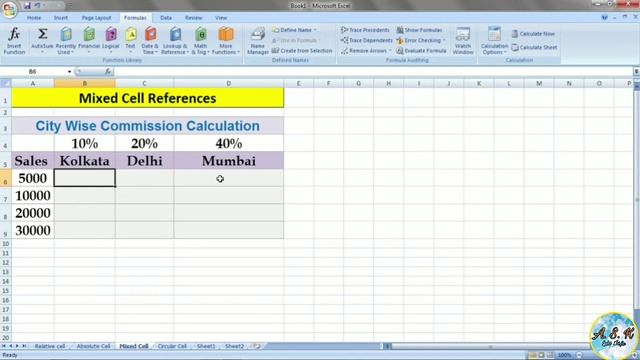Switch to the Data ribbon tab
Image resolution: width=640 pixels, height=360 pixels.
(166, 18)
